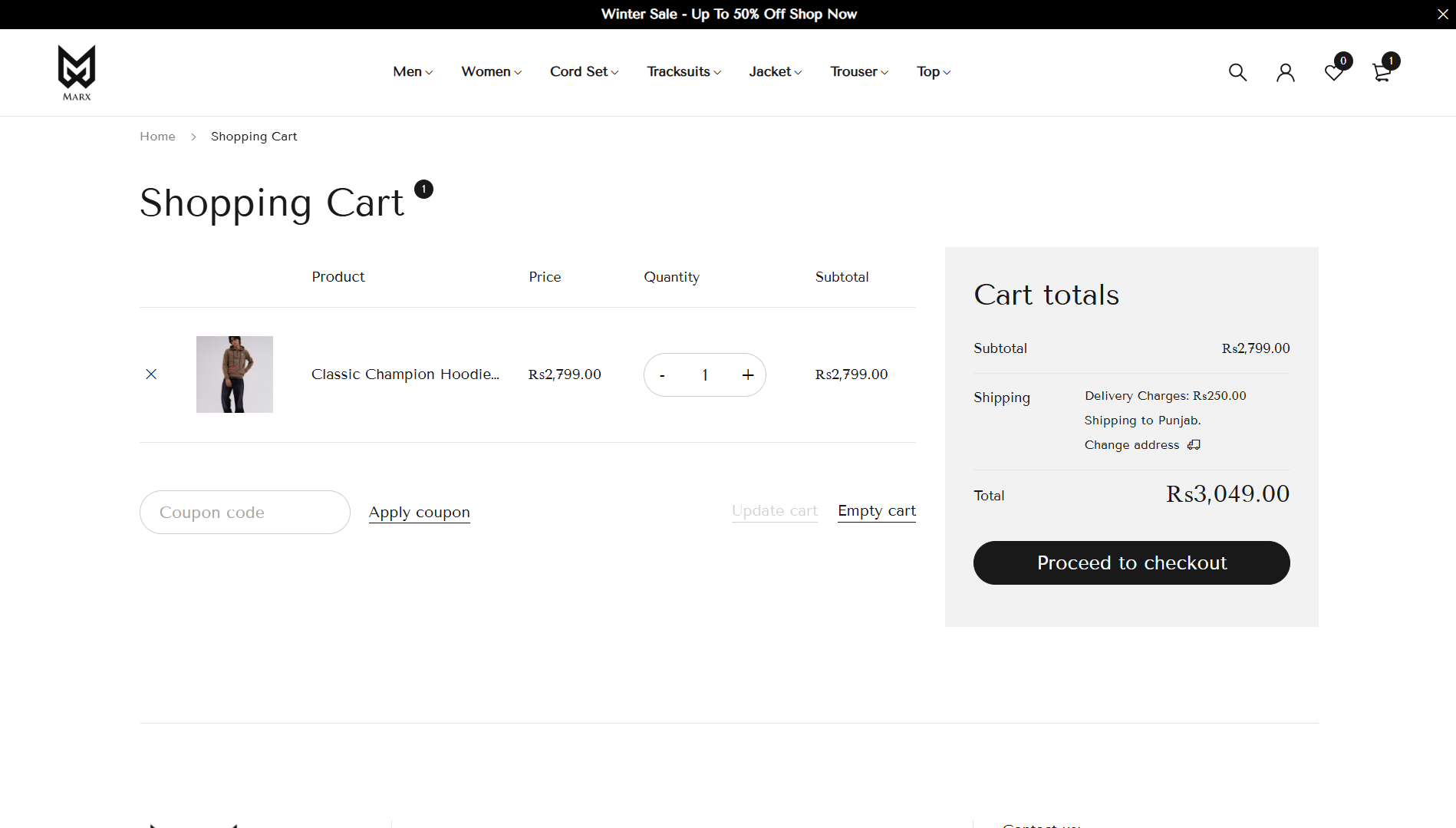
Task: Click the user account icon
Action: point(1286,72)
